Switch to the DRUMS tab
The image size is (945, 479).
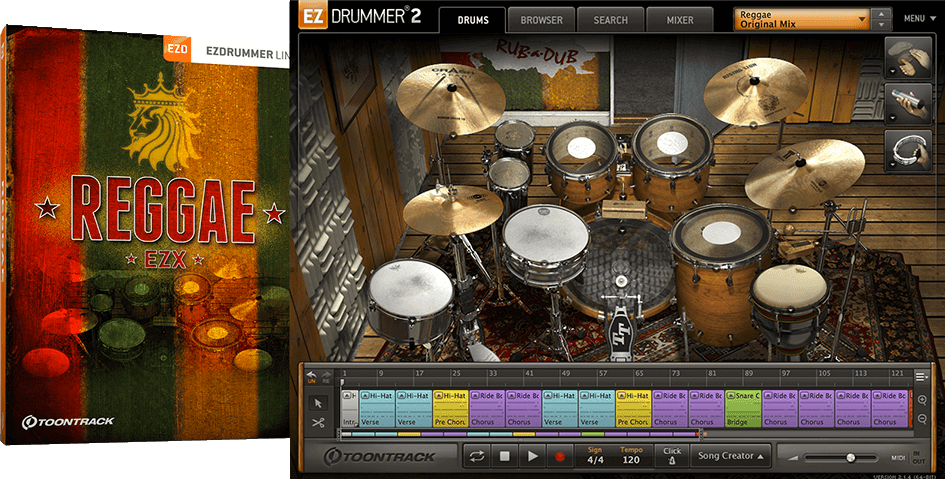472,20
